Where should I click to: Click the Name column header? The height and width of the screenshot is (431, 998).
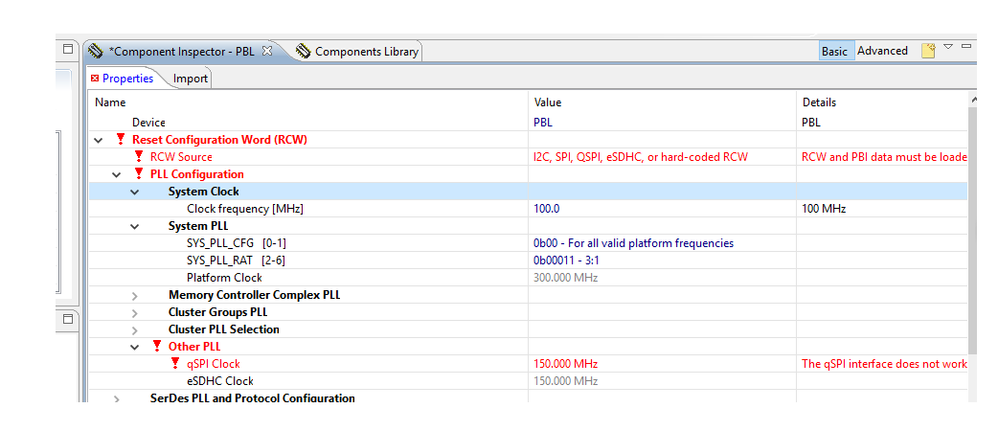(309, 102)
